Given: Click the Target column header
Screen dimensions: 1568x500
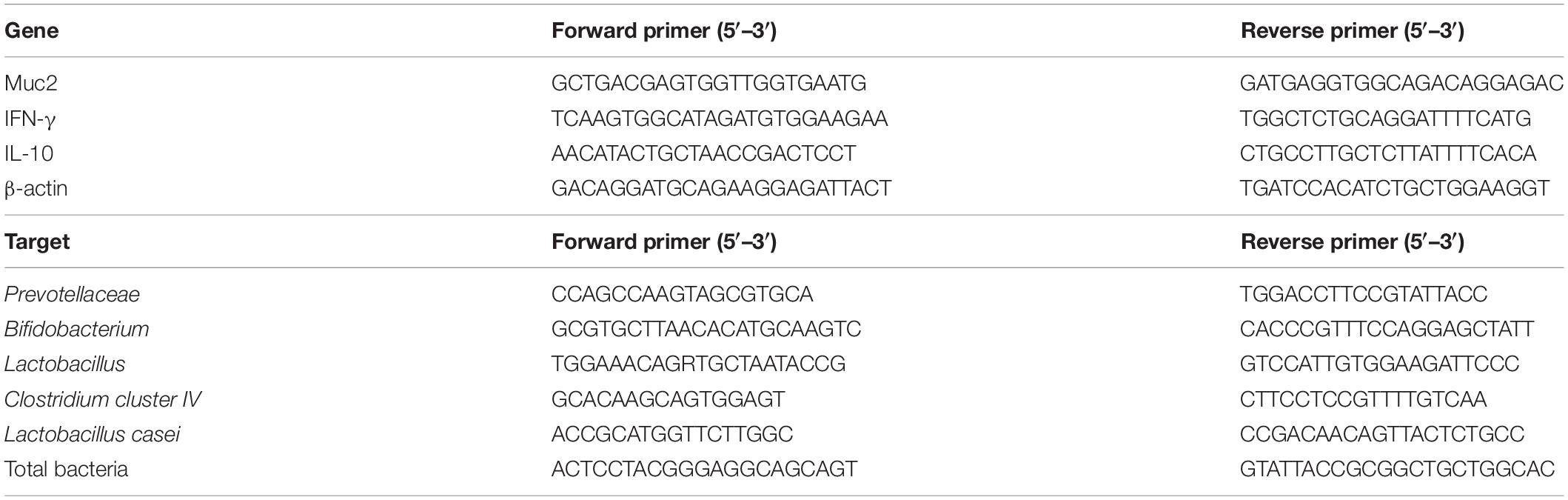Looking at the screenshot, I should [x=37, y=241].
